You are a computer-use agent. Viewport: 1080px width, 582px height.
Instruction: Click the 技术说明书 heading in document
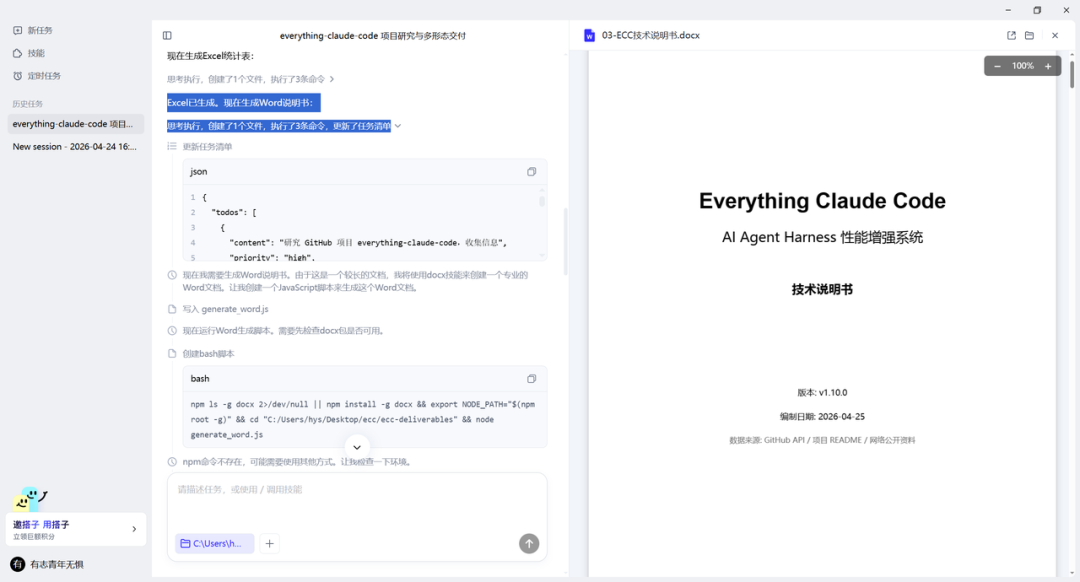coord(822,290)
